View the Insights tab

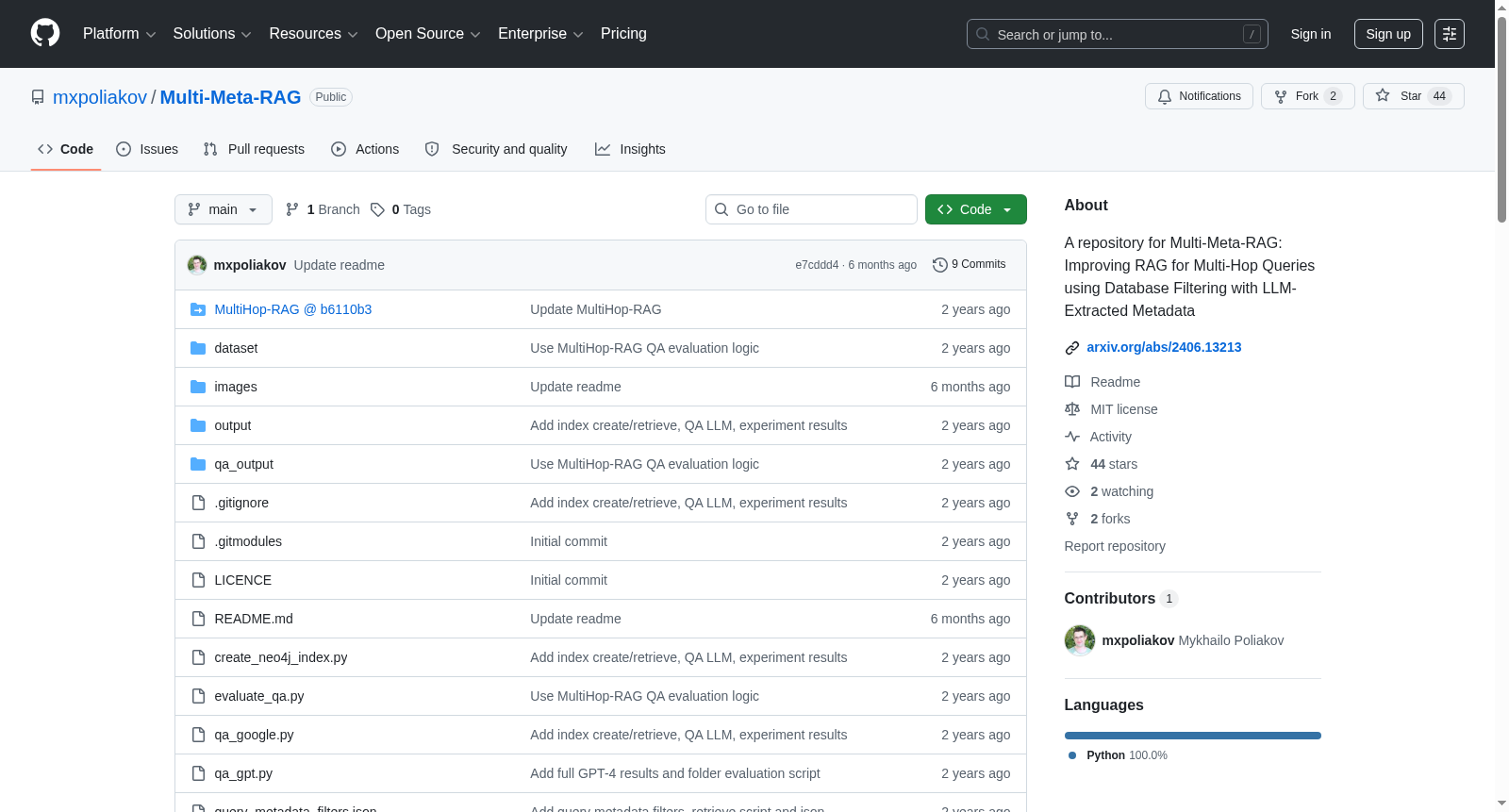tap(630, 149)
